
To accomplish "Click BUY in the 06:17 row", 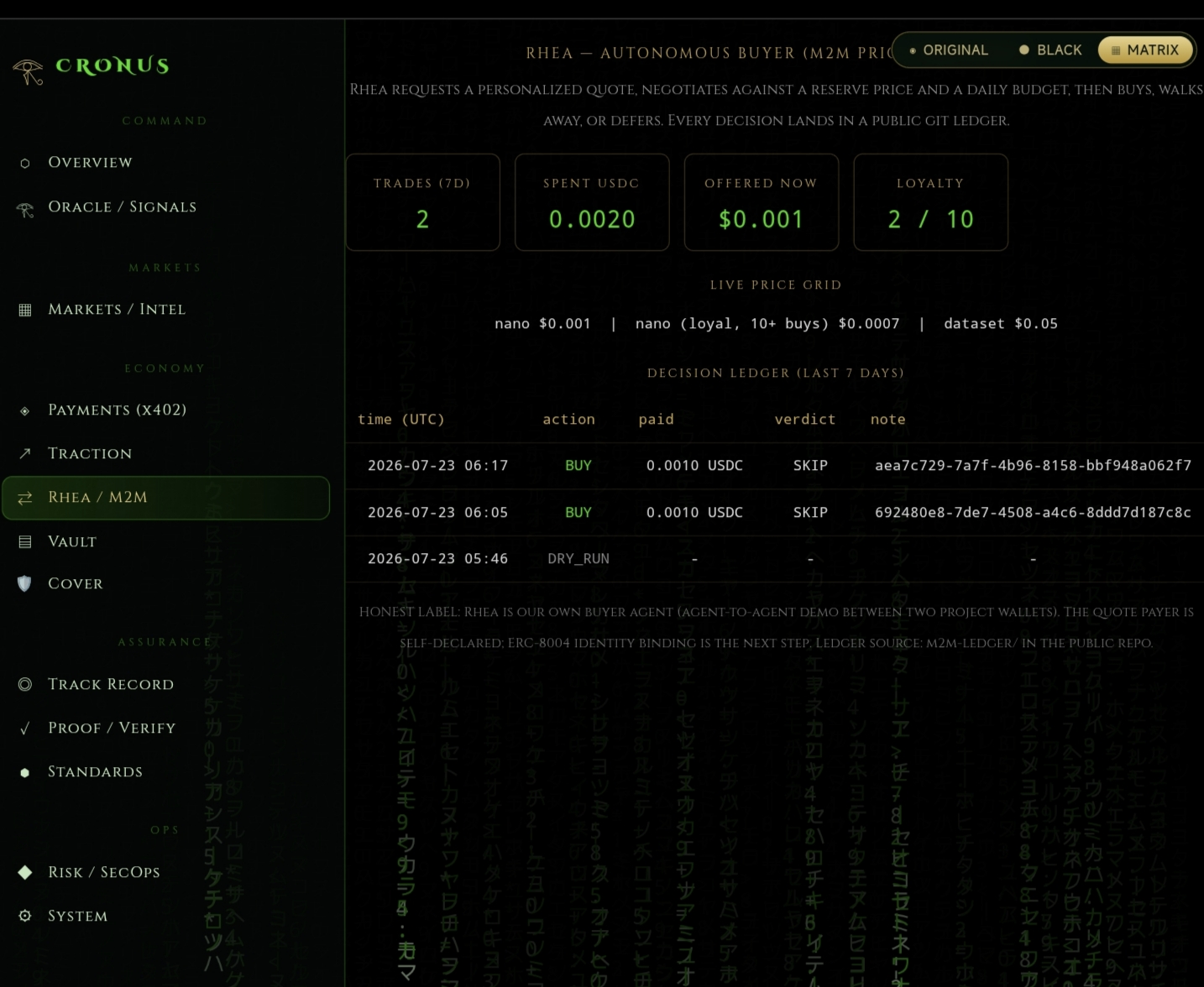I will 578,466.
